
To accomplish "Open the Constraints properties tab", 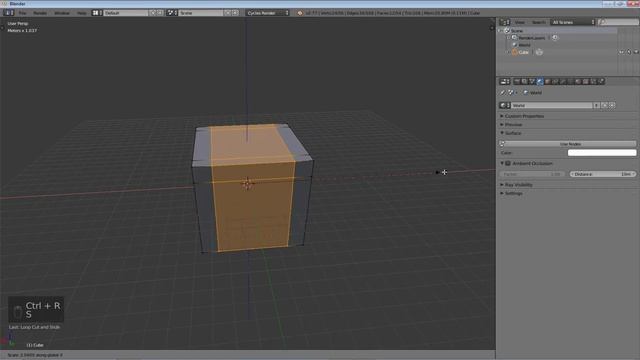I will tap(555, 82).
